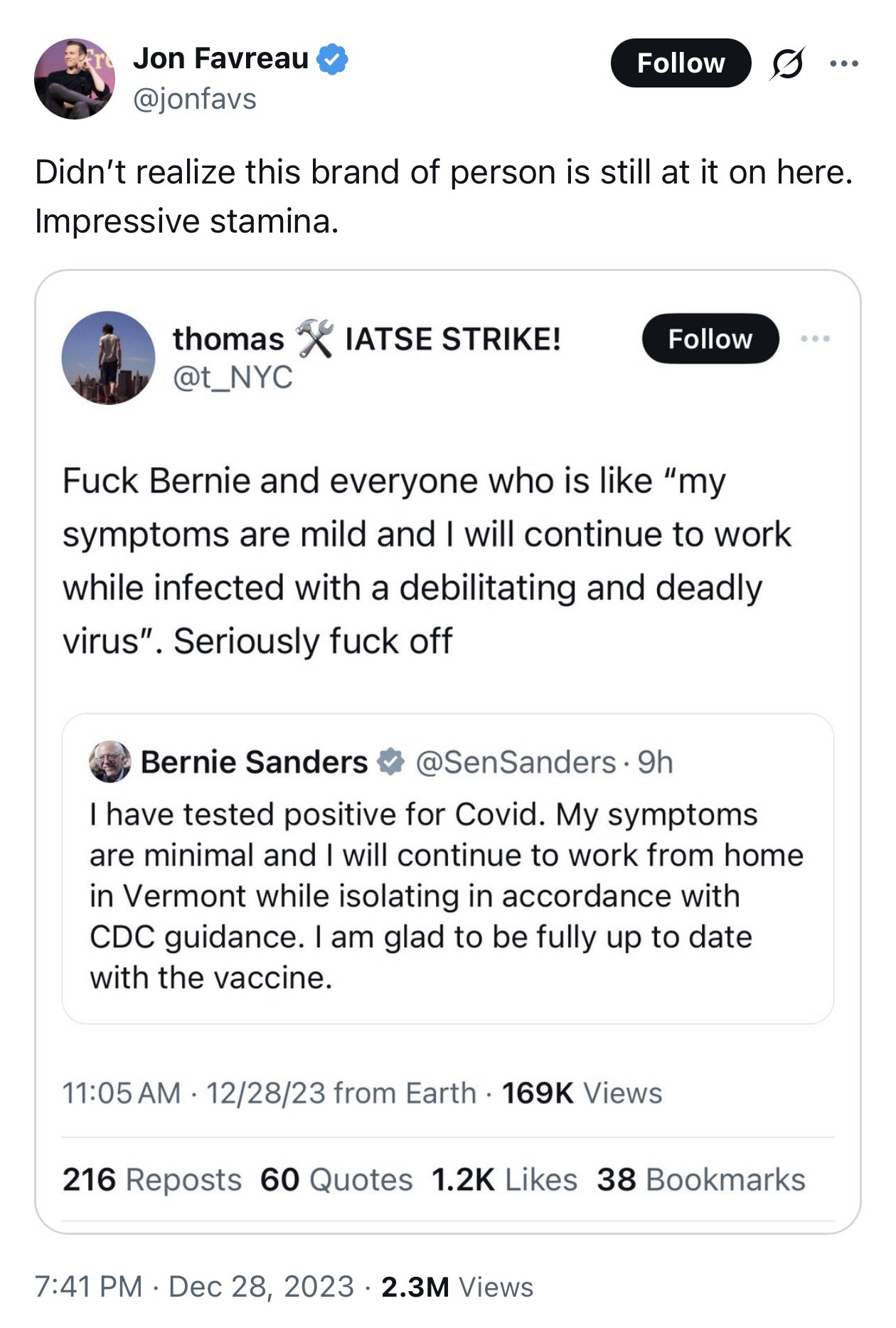Follow Jon Favreau's account
This screenshot has height=1328, width=896.
coord(680,63)
